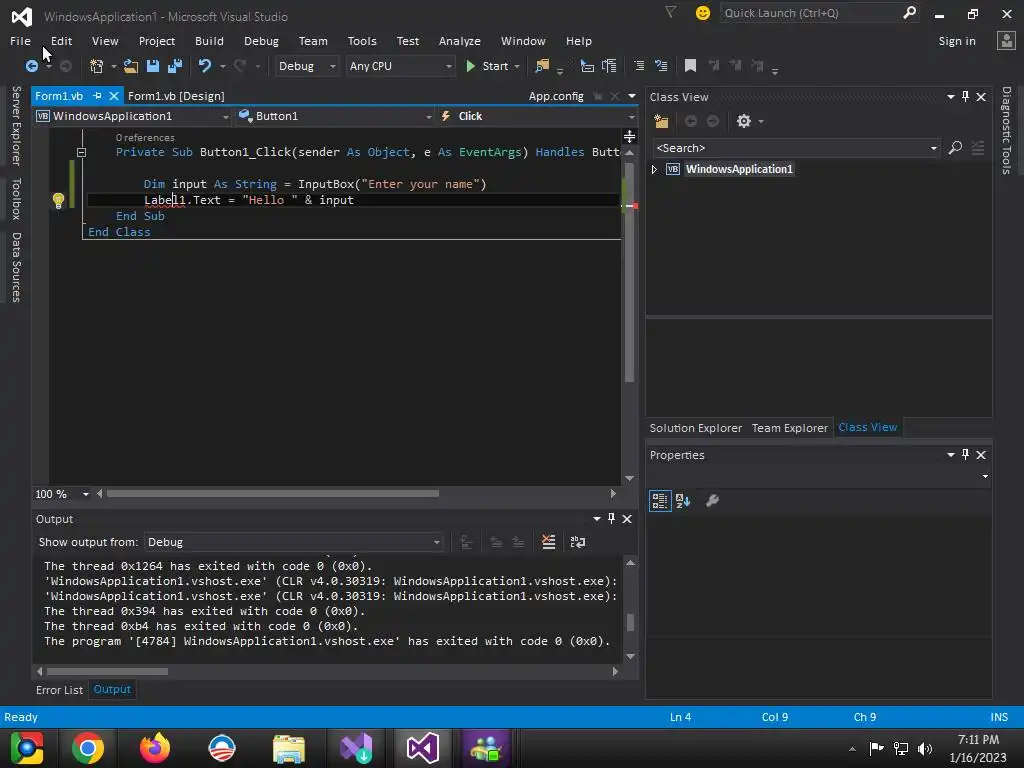Click the Save All icon

[x=174, y=66]
